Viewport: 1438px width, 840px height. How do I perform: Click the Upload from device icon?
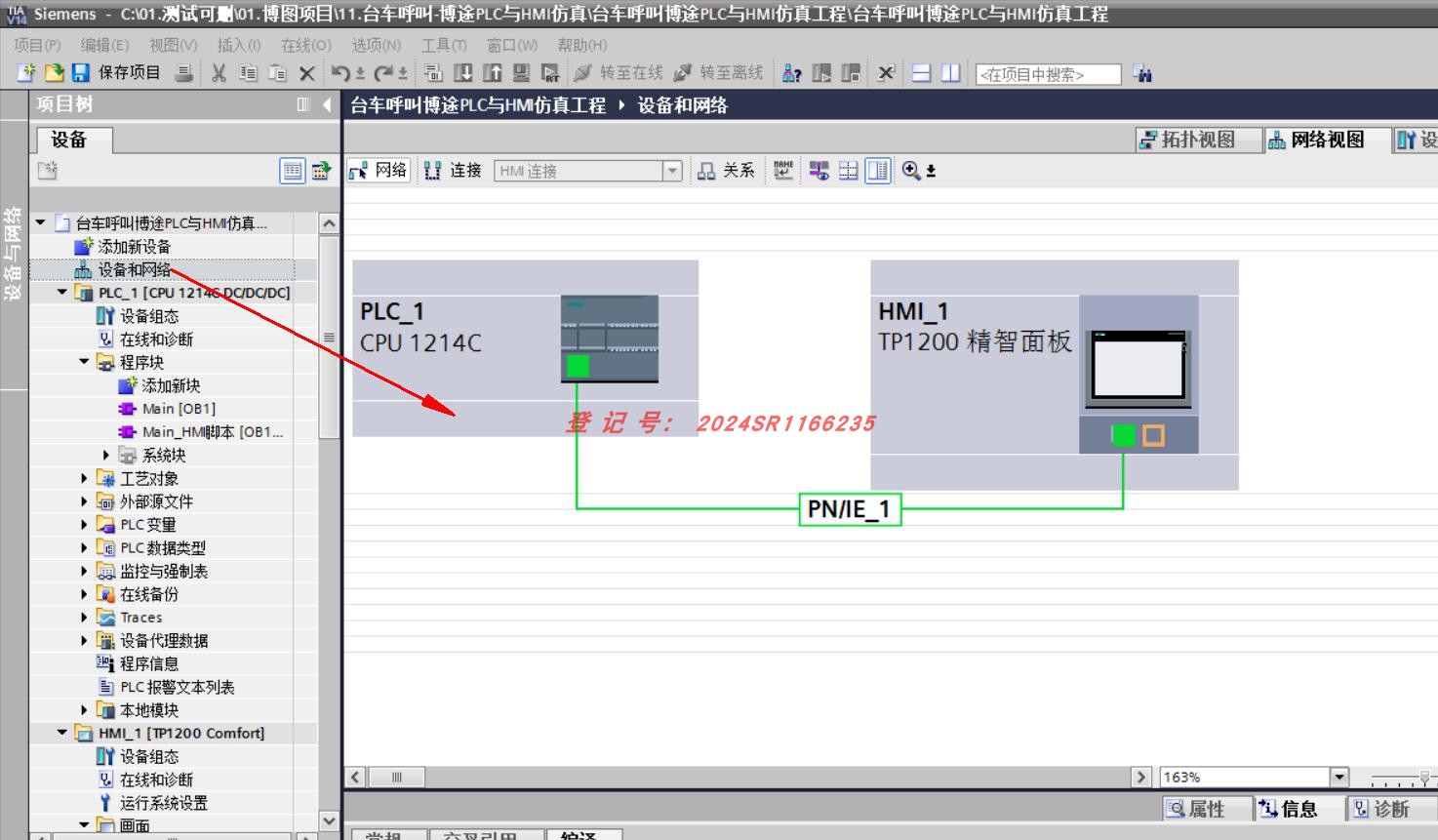click(x=493, y=73)
